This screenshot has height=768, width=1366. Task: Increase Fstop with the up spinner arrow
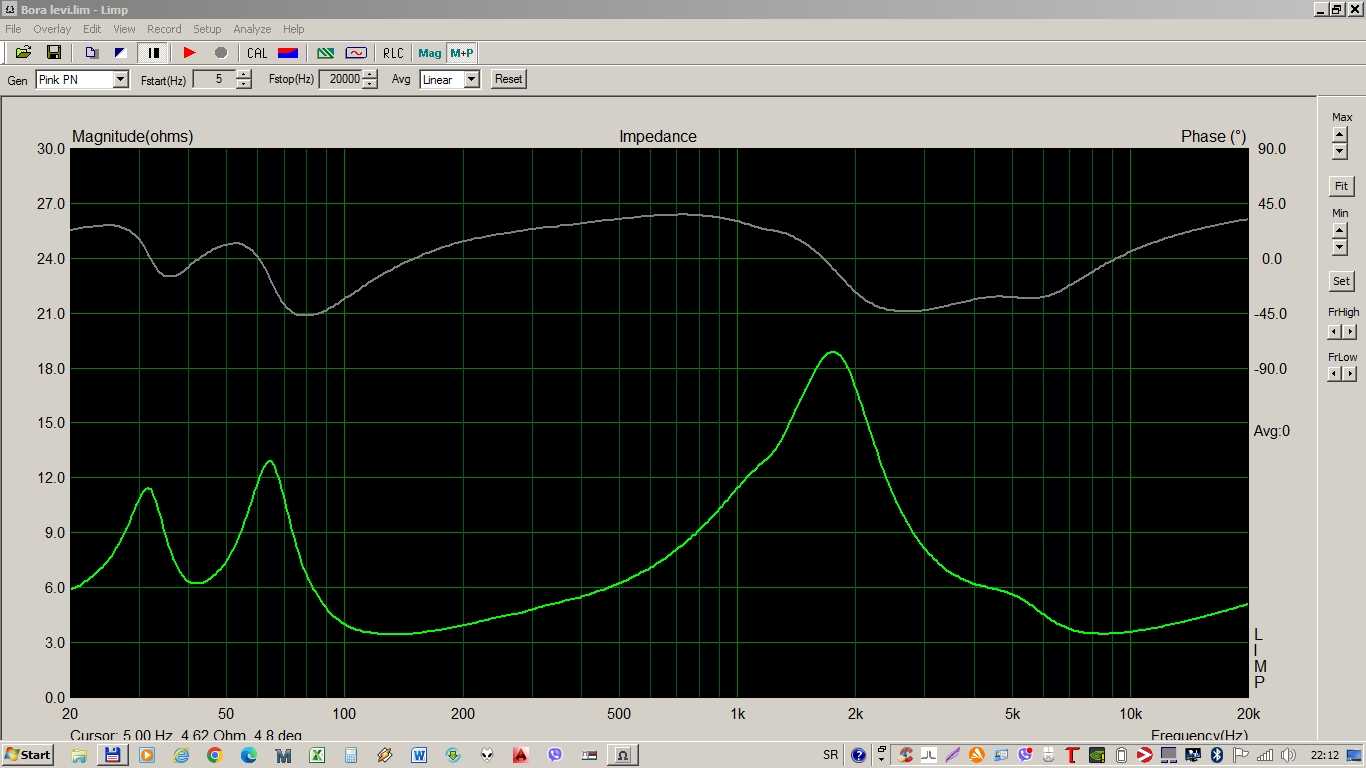coord(370,74)
